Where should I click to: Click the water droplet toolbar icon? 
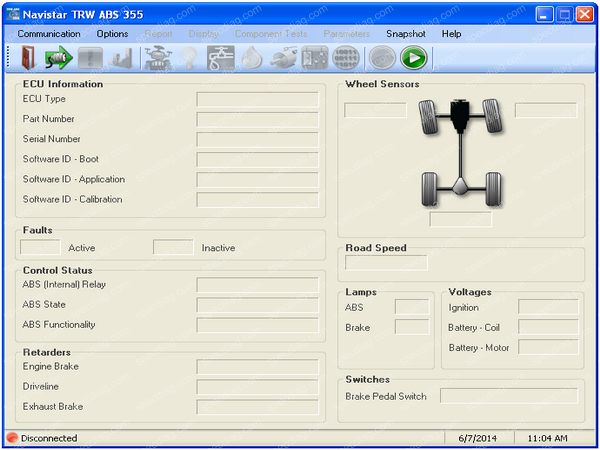point(252,58)
